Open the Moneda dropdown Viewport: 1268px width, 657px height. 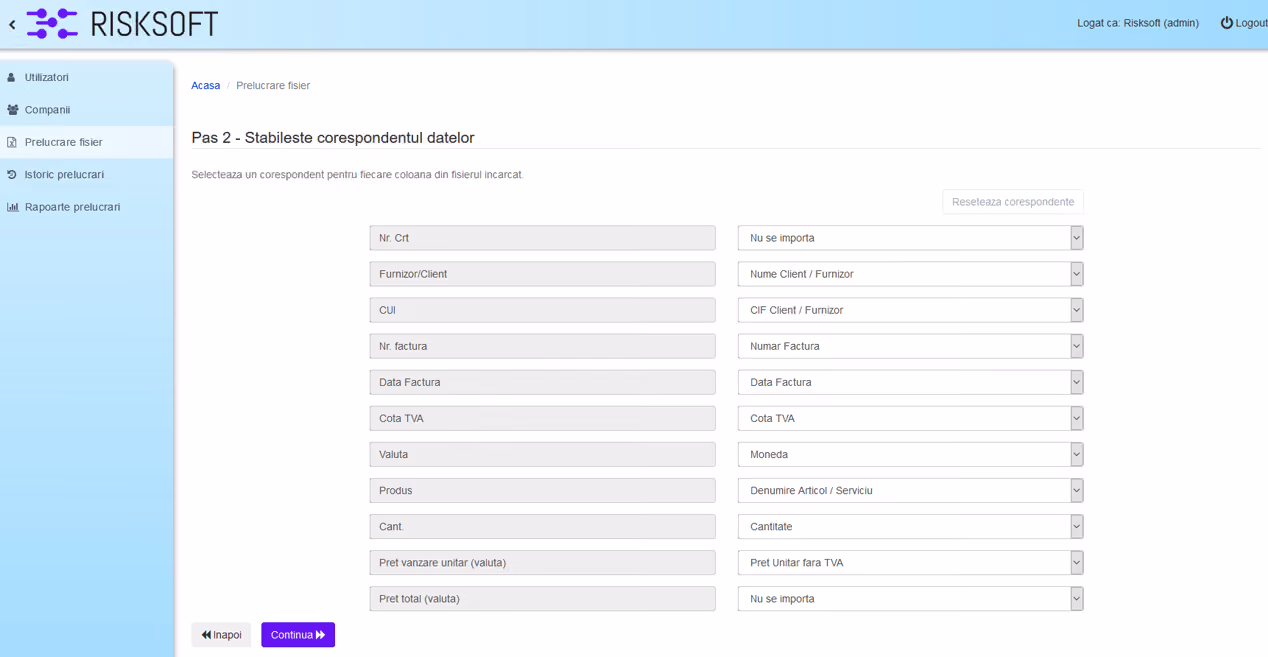(x=910, y=454)
